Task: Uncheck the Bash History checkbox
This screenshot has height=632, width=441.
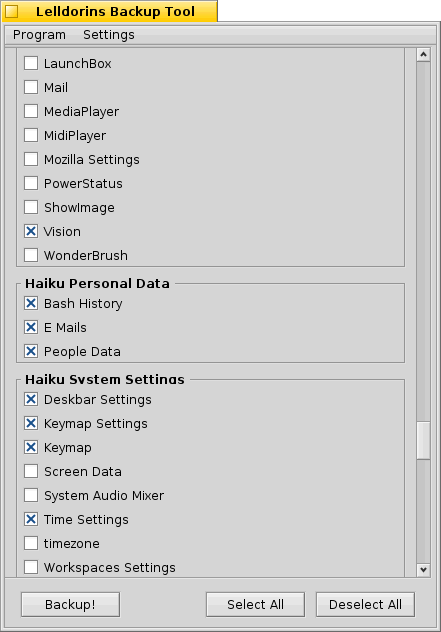Action: click(31, 303)
